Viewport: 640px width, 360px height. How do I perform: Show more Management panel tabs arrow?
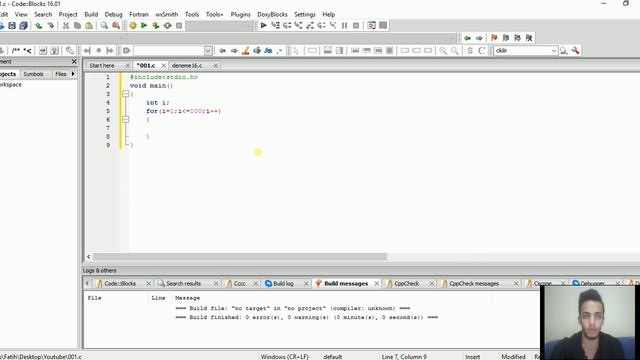[x=73, y=74]
